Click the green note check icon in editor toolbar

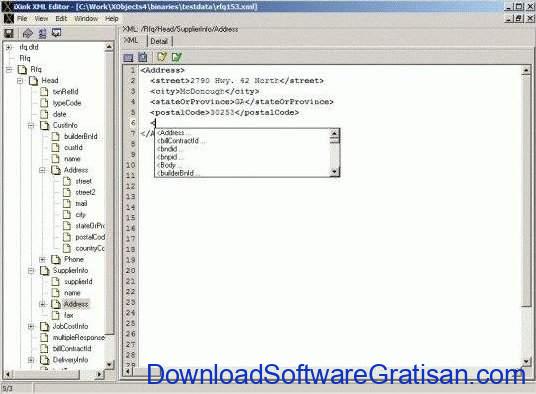176,57
